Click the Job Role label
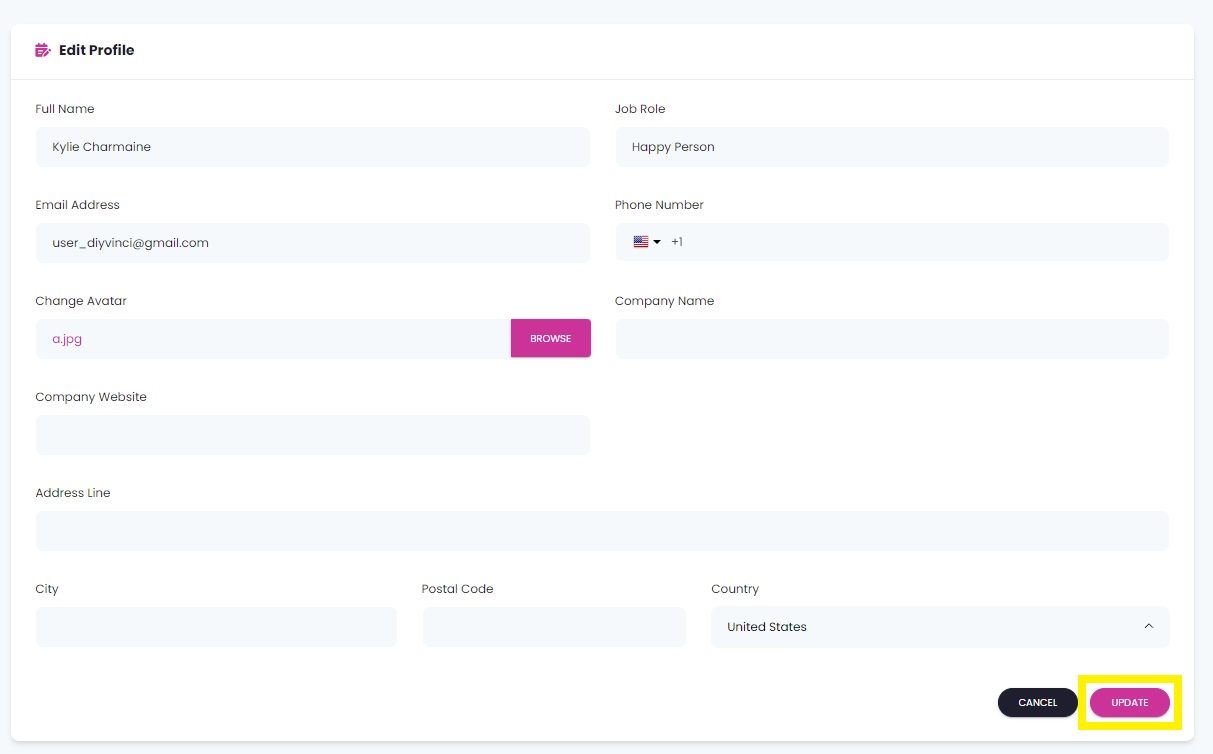 640,109
